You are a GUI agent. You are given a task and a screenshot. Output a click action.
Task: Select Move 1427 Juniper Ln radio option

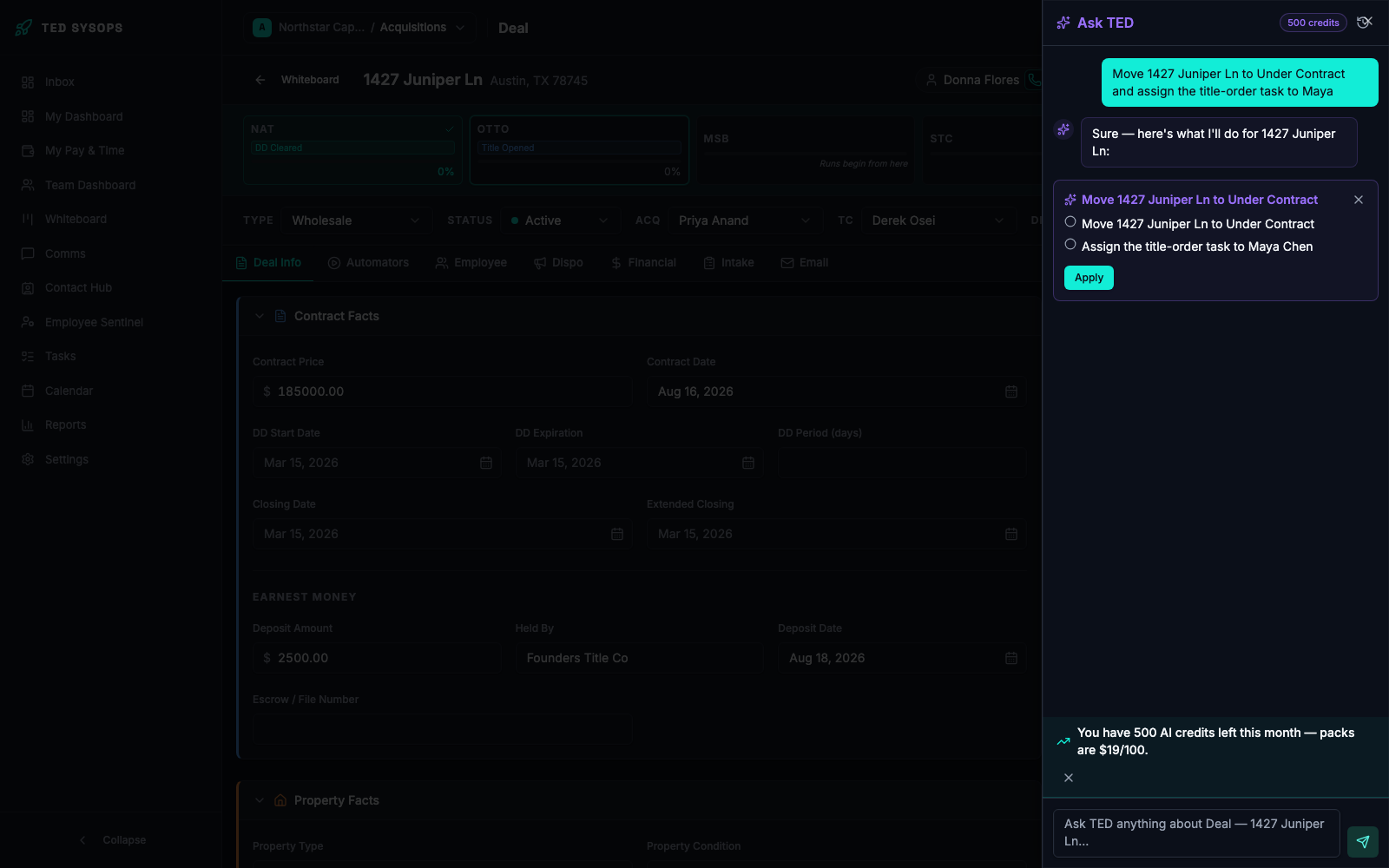(1070, 222)
